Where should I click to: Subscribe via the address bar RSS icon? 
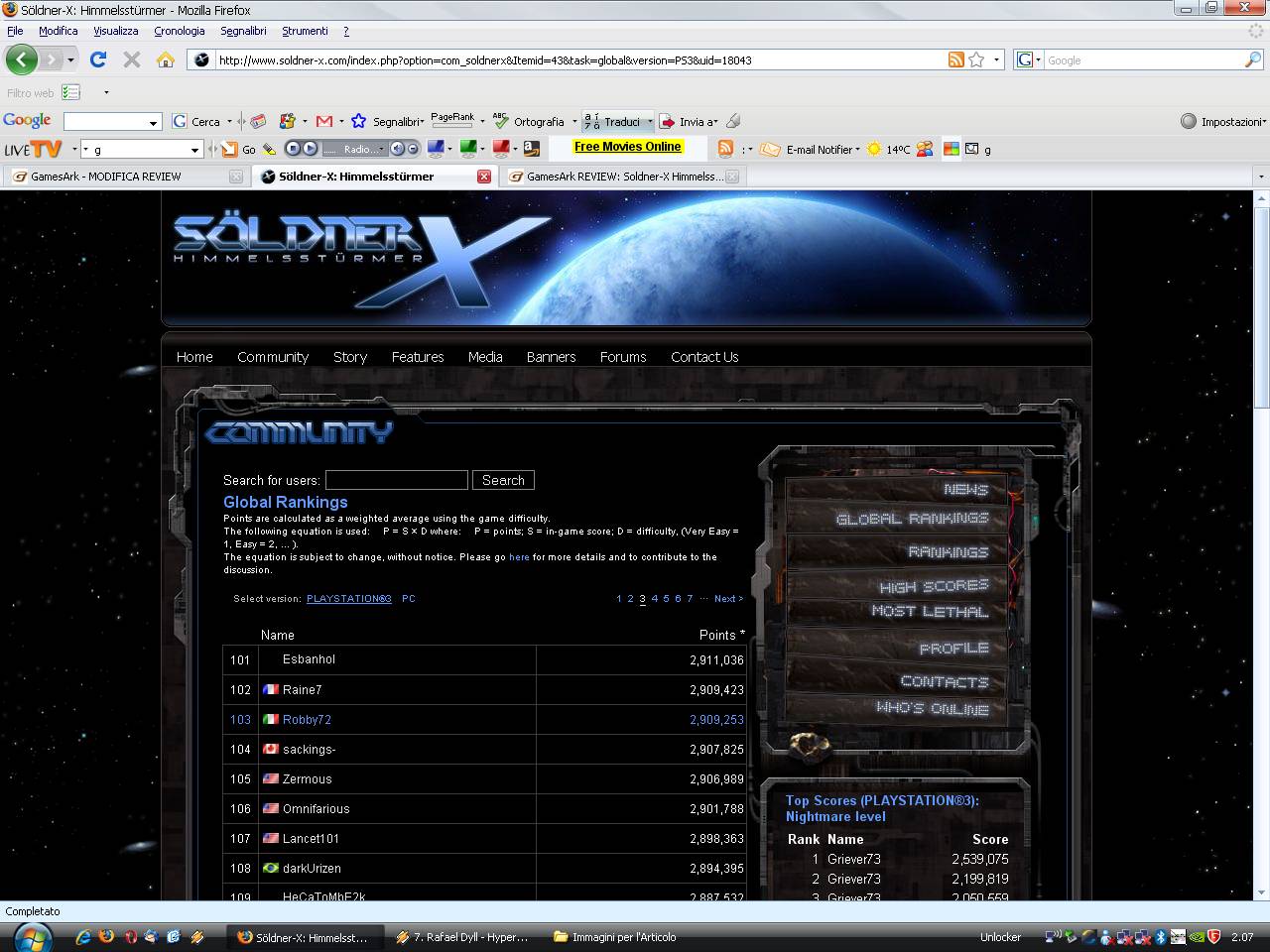coord(956,59)
